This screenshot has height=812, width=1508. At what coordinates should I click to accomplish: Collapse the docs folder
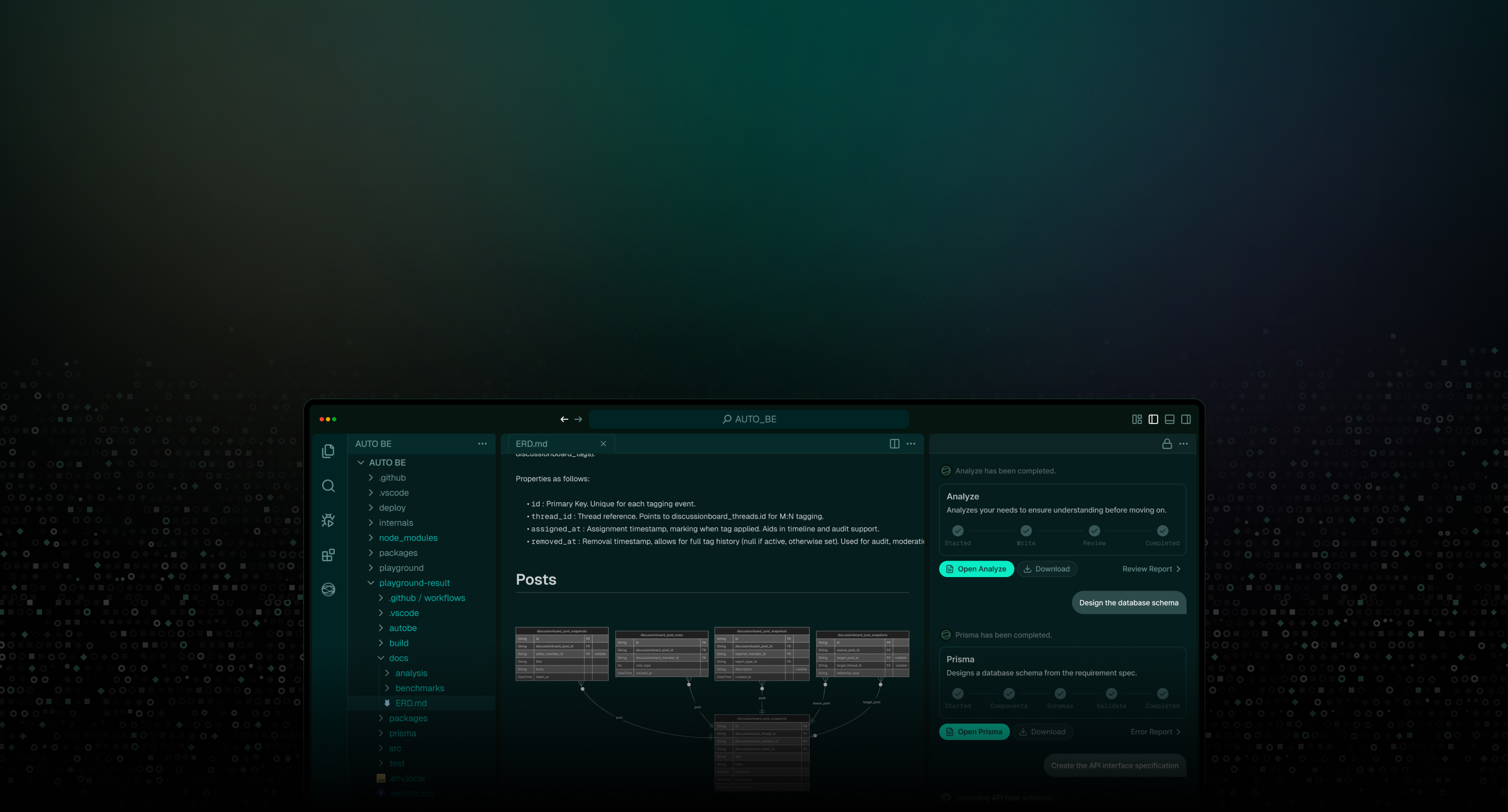click(x=398, y=658)
